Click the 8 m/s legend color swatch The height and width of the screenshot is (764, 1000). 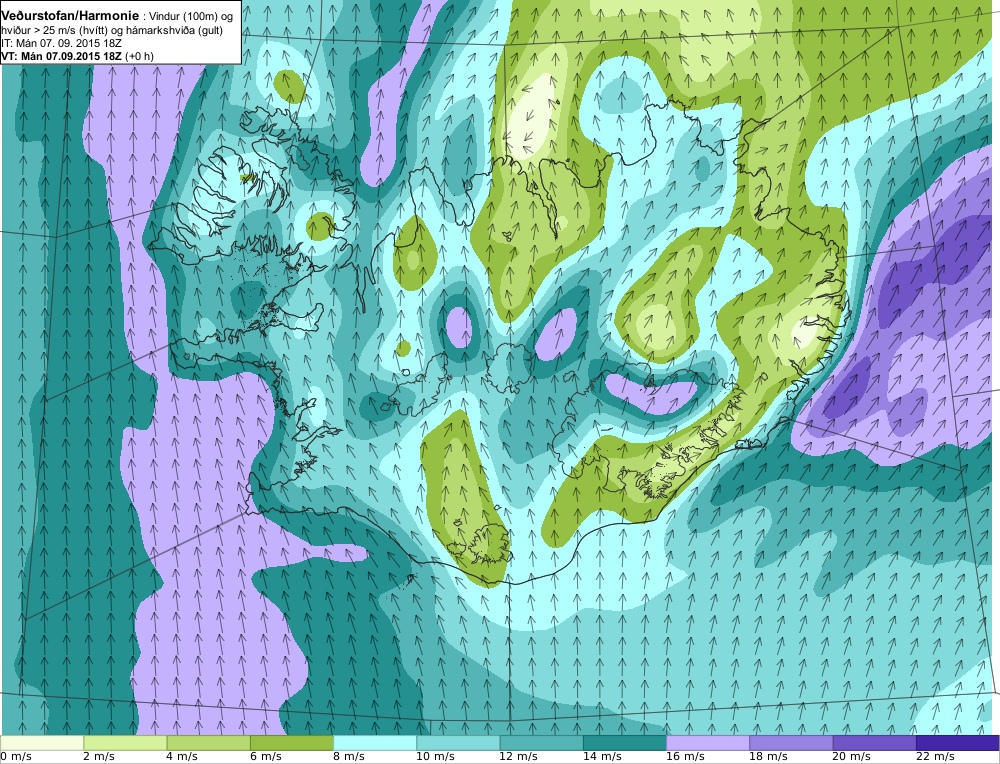tap(375, 743)
